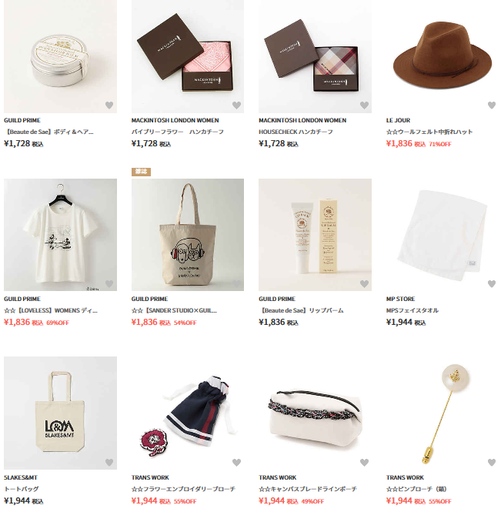Favorite the Beaute de Sae body cream tin

point(109,105)
